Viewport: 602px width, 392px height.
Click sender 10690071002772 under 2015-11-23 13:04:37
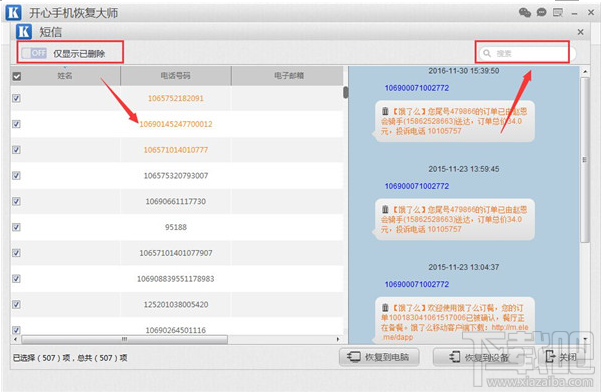pos(417,284)
